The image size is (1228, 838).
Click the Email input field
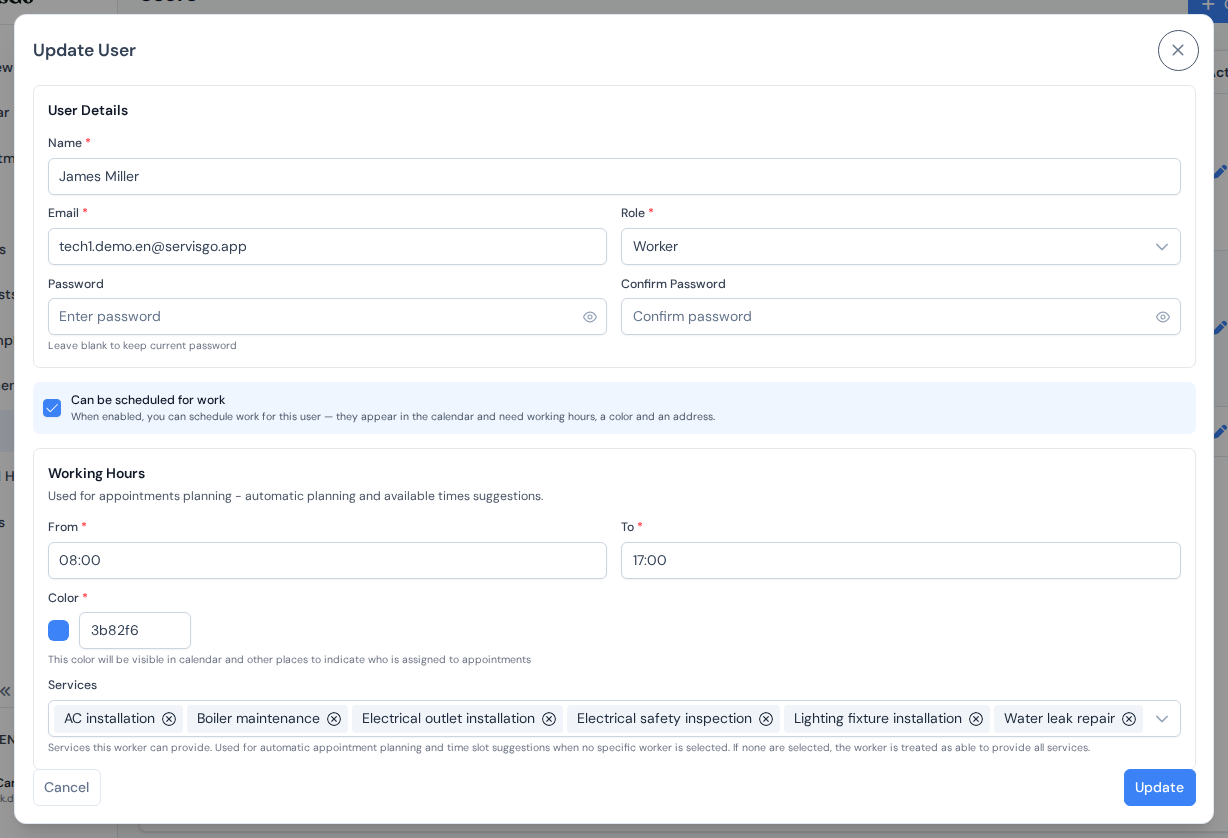(x=327, y=247)
